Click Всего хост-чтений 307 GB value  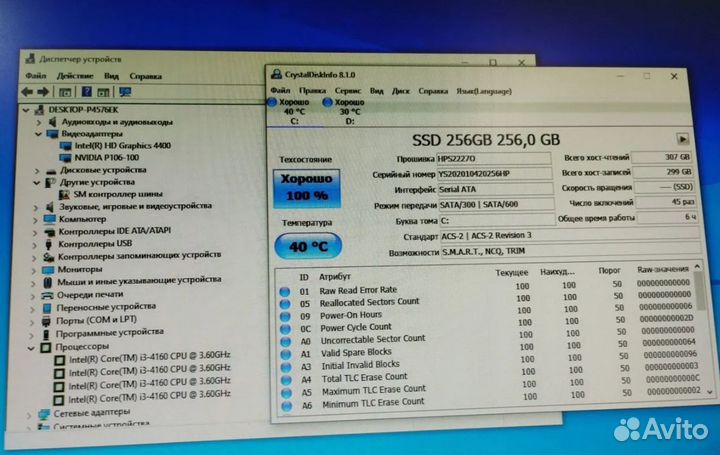click(x=662, y=157)
